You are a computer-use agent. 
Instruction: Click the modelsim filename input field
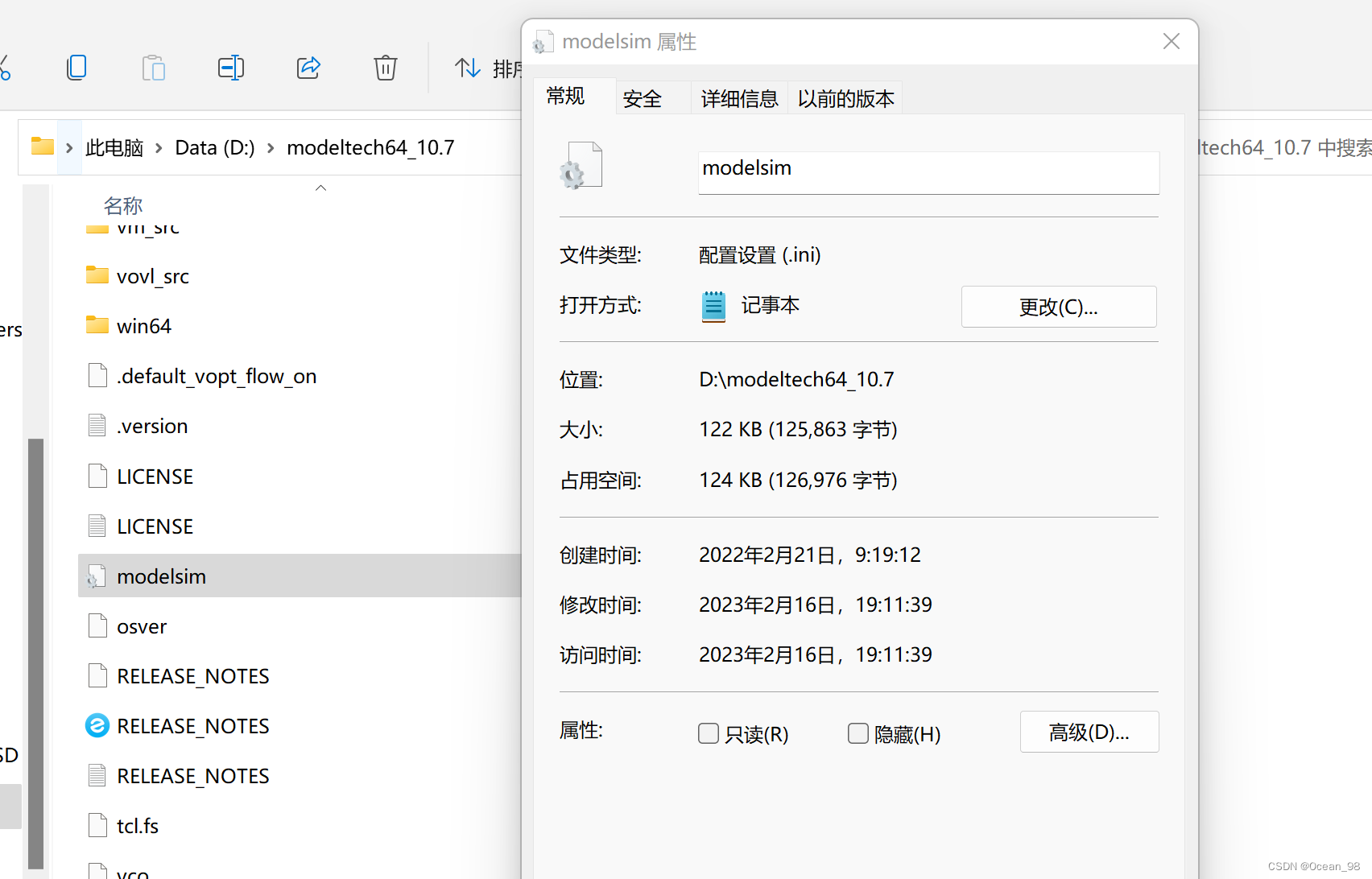coord(928,171)
